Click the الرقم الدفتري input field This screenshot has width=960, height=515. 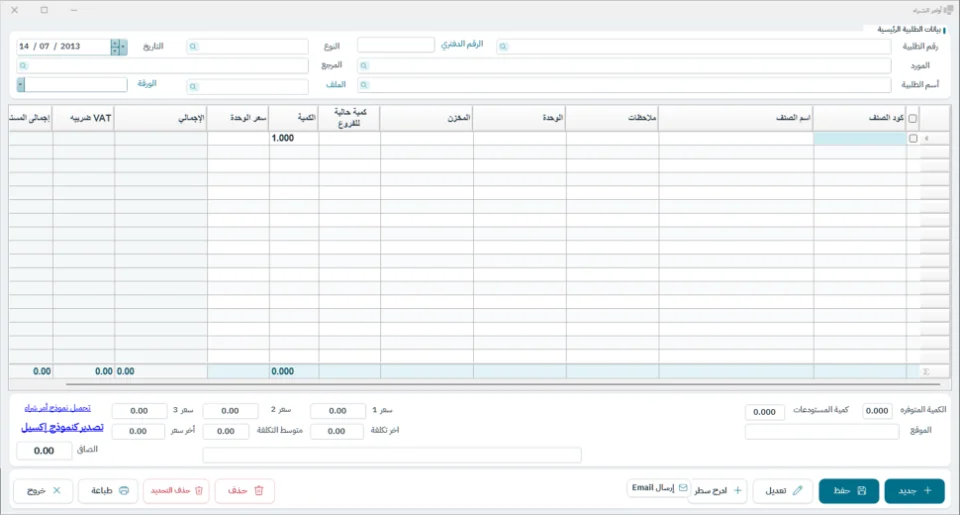(396, 45)
